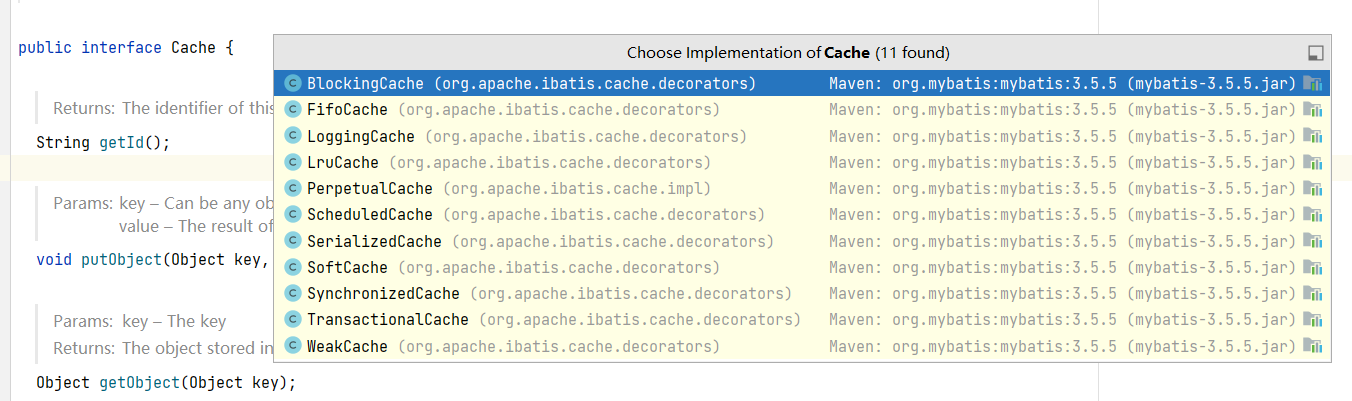This screenshot has height=401, width=1352.
Task: Click the class icon beside SynchronizedCache
Action: point(293,293)
